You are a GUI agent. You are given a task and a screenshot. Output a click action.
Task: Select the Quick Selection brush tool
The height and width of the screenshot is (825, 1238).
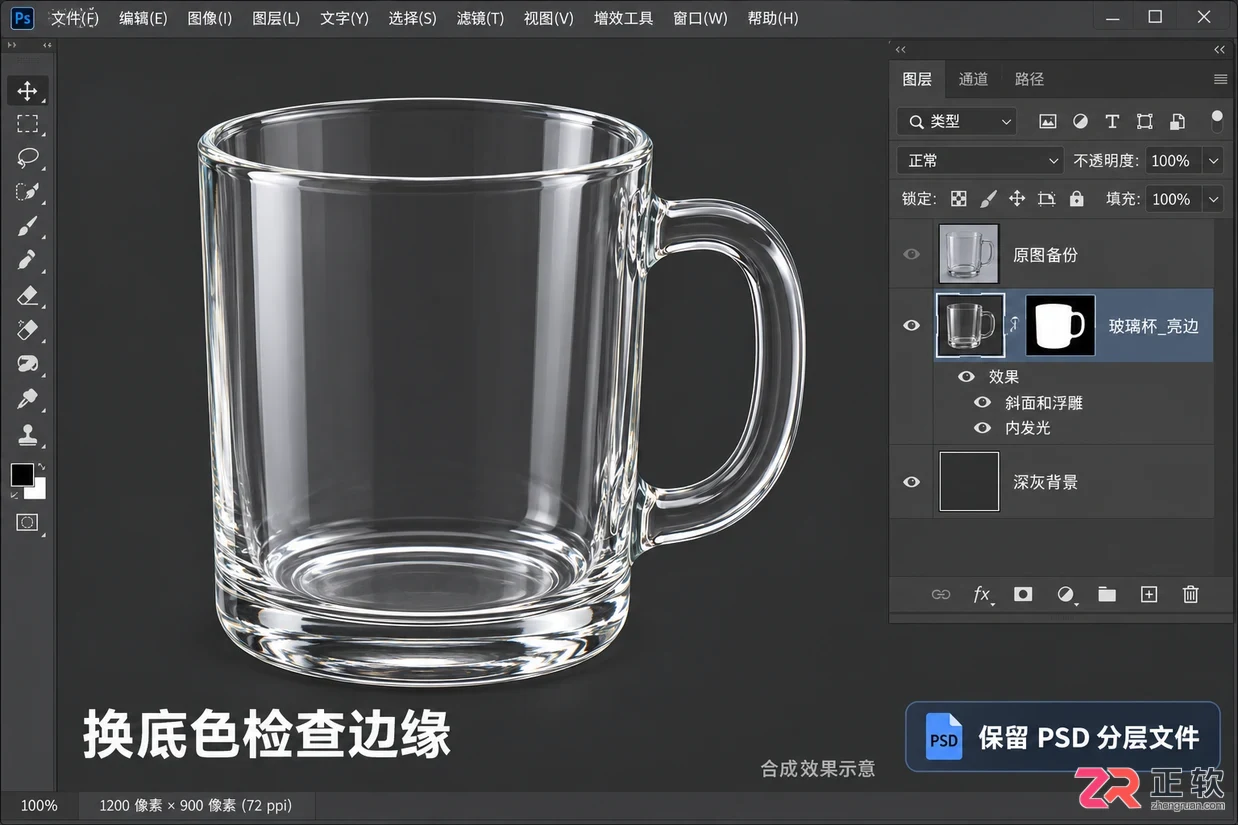pos(27,192)
